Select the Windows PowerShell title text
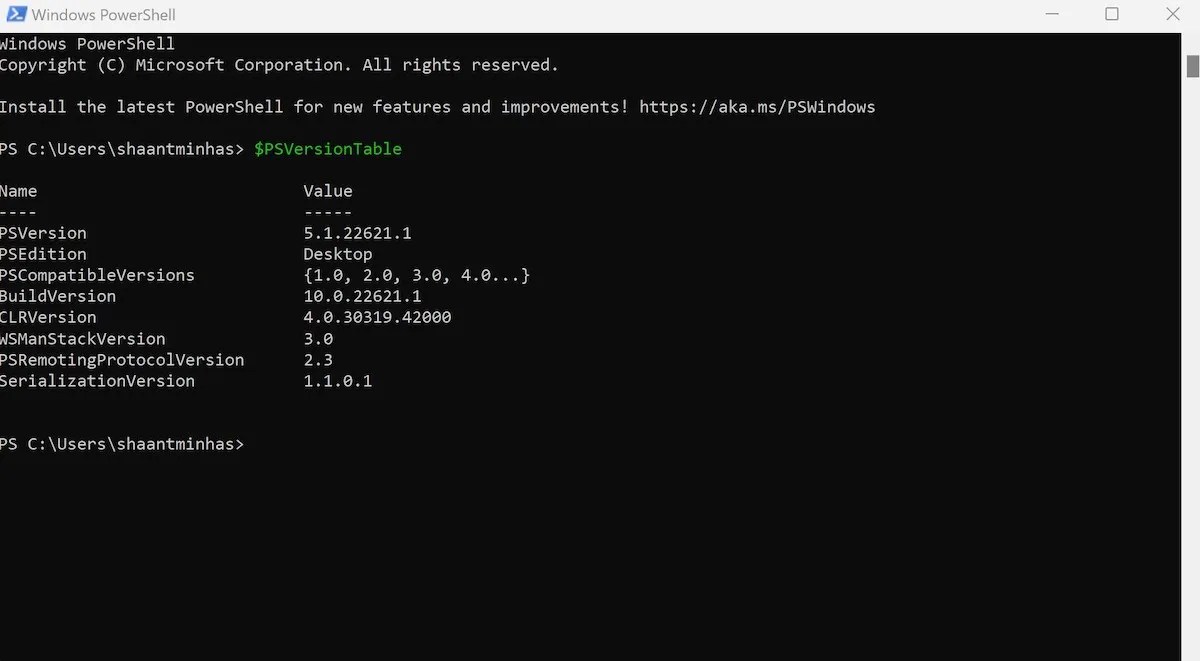This screenshot has height=661, width=1200. click(x=103, y=14)
